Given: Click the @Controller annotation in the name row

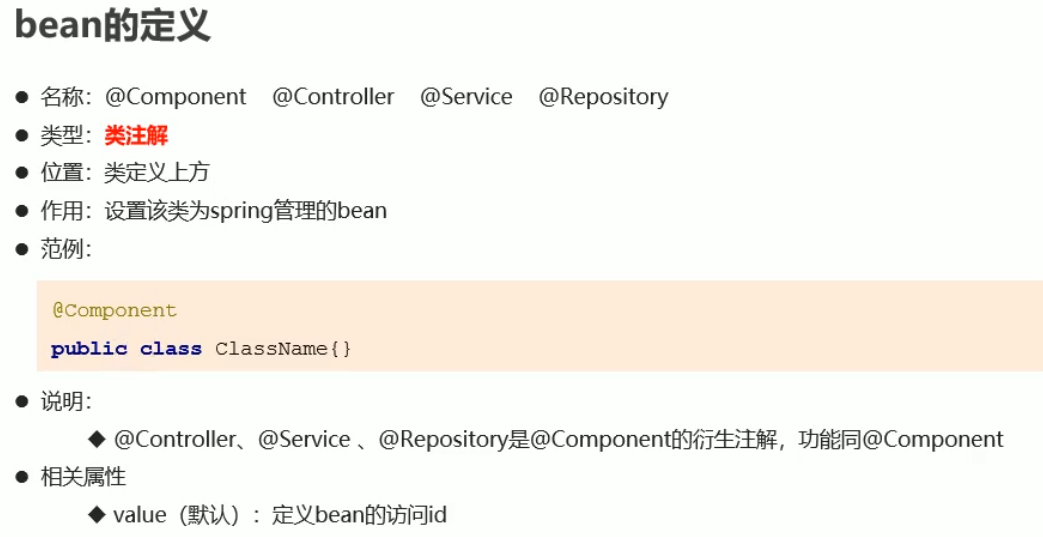Looking at the screenshot, I should click(x=333, y=97).
